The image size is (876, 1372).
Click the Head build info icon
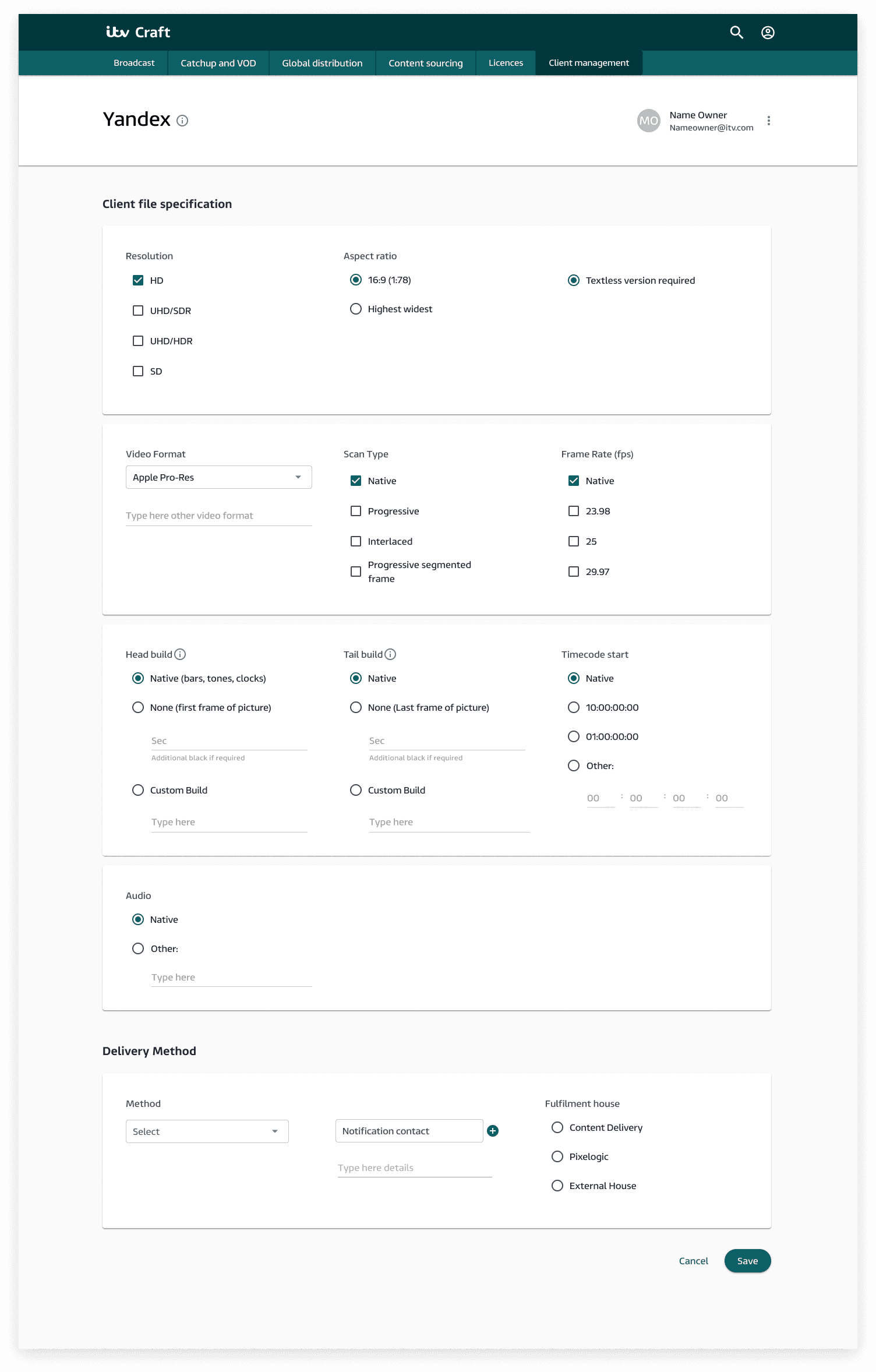[181, 654]
